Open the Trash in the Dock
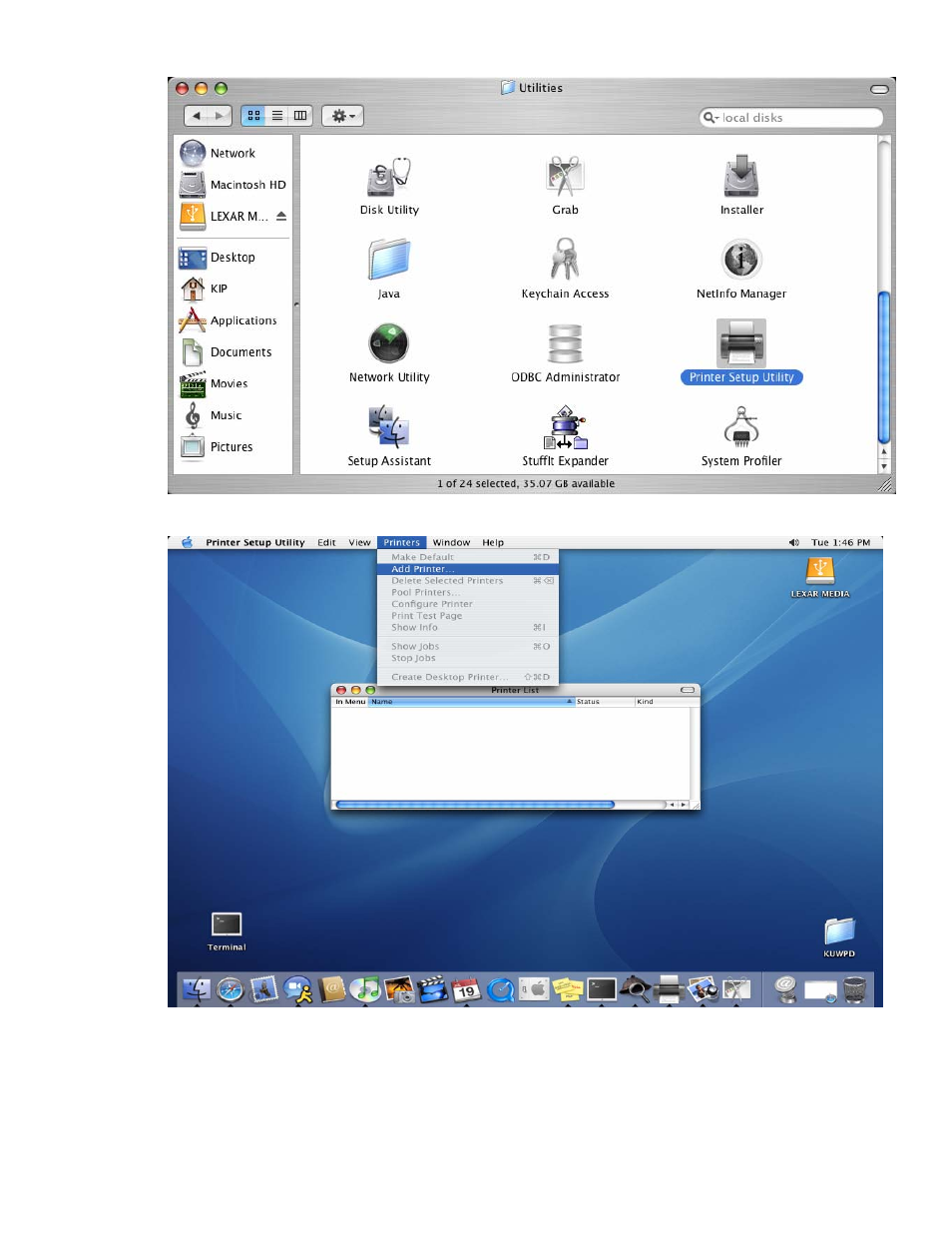 click(855, 989)
